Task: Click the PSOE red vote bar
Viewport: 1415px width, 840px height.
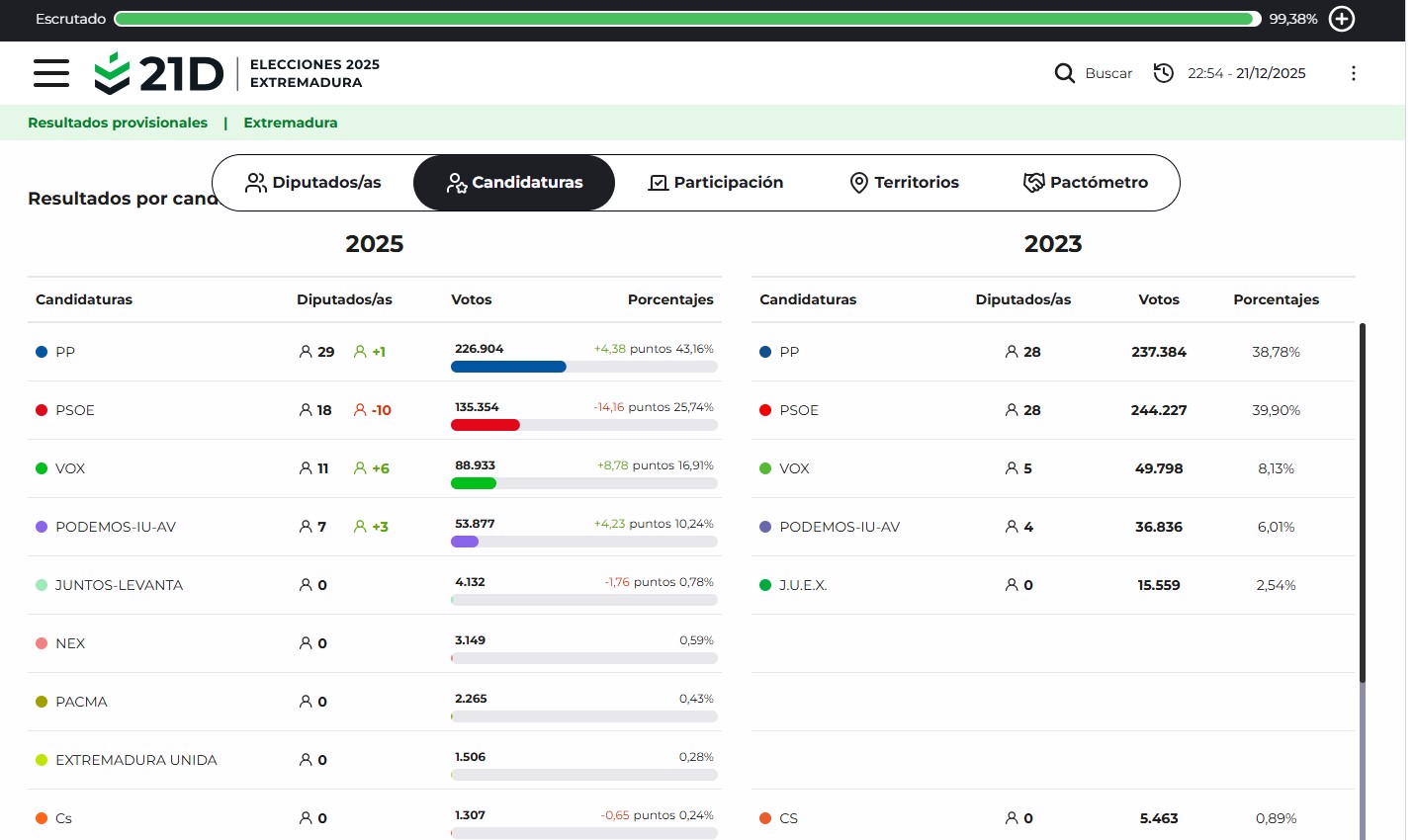Action: pos(485,425)
